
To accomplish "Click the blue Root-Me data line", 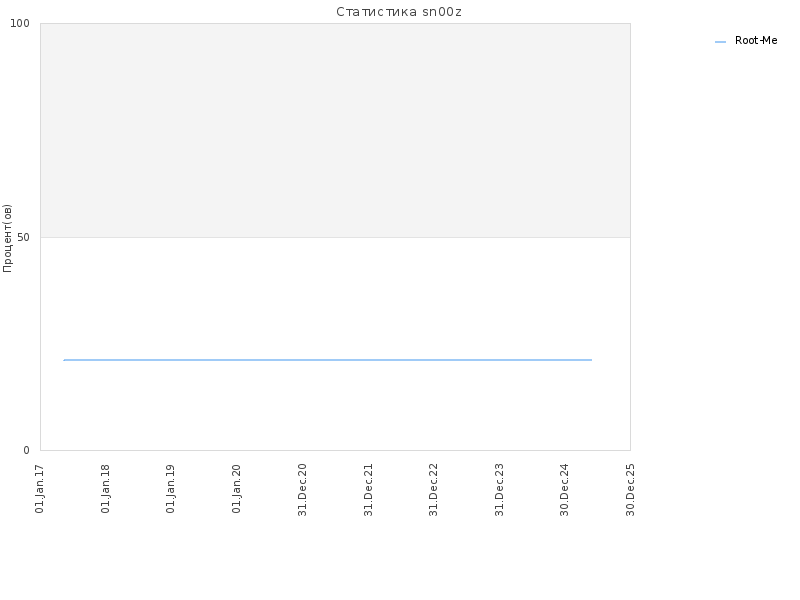I will [328, 360].
